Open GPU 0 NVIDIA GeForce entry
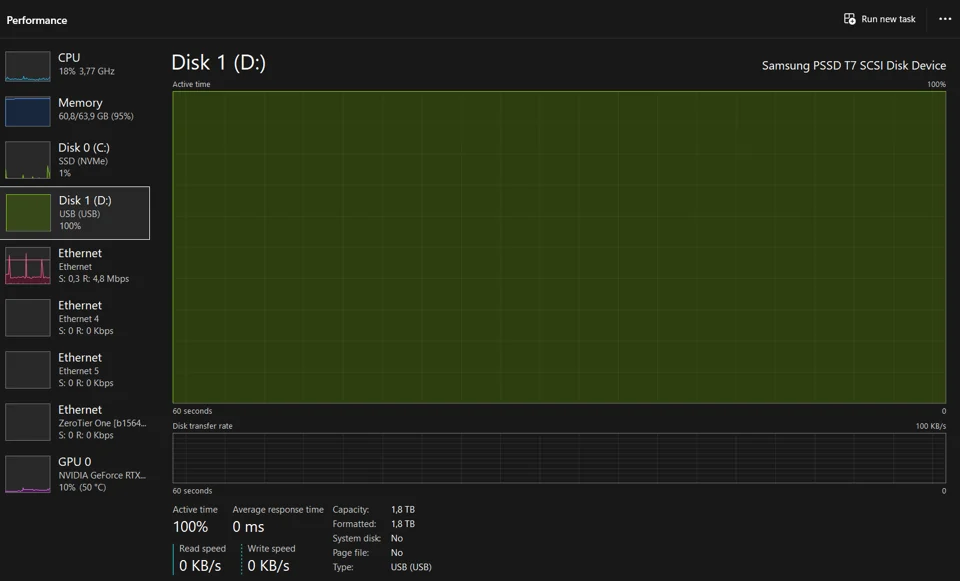The image size is (960, 581). pos(75,474)
